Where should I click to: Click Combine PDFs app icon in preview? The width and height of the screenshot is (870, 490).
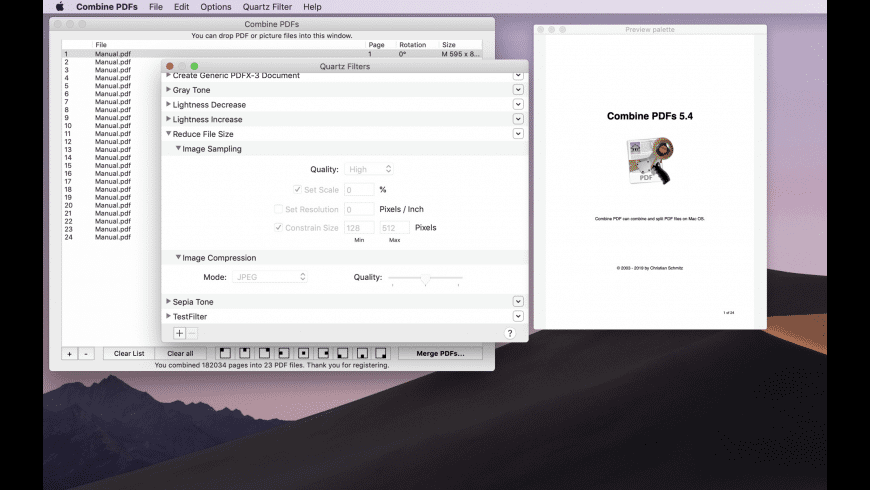[x=650, y=161]
